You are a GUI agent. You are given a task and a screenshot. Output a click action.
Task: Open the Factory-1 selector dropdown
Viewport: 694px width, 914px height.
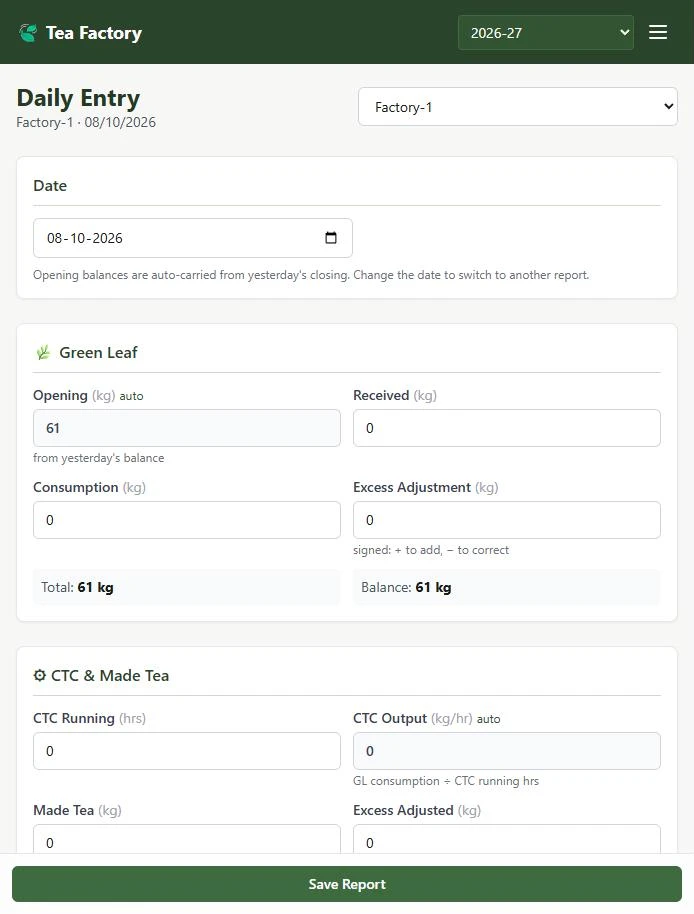[517, 107]
